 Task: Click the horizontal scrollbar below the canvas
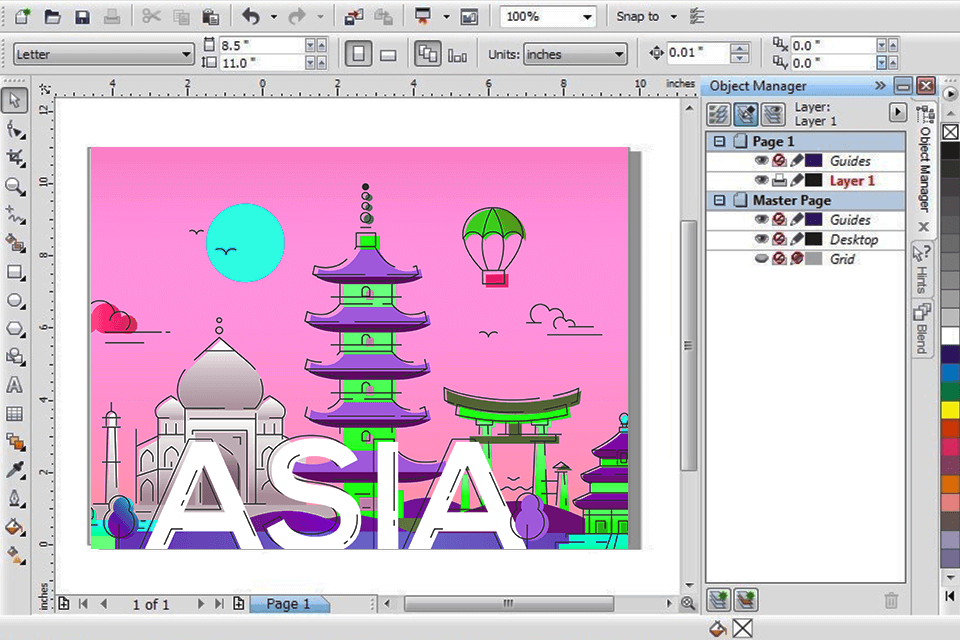pyautogui.click(x=510, y=603)
